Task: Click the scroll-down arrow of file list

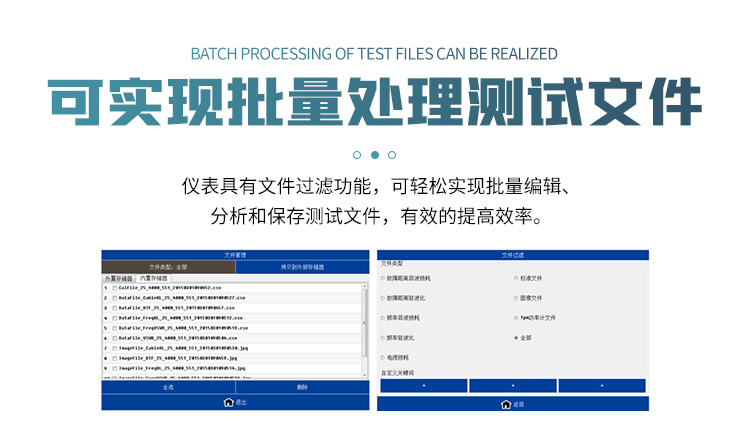Action: pyautogui.click(x=364, y=376)
